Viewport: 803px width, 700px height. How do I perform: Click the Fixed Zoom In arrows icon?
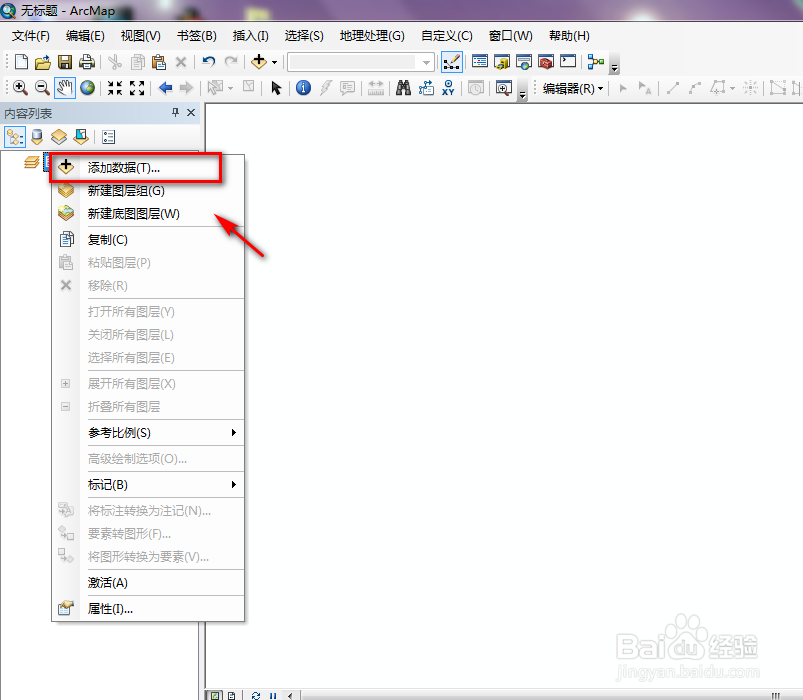tap(115, 88)
